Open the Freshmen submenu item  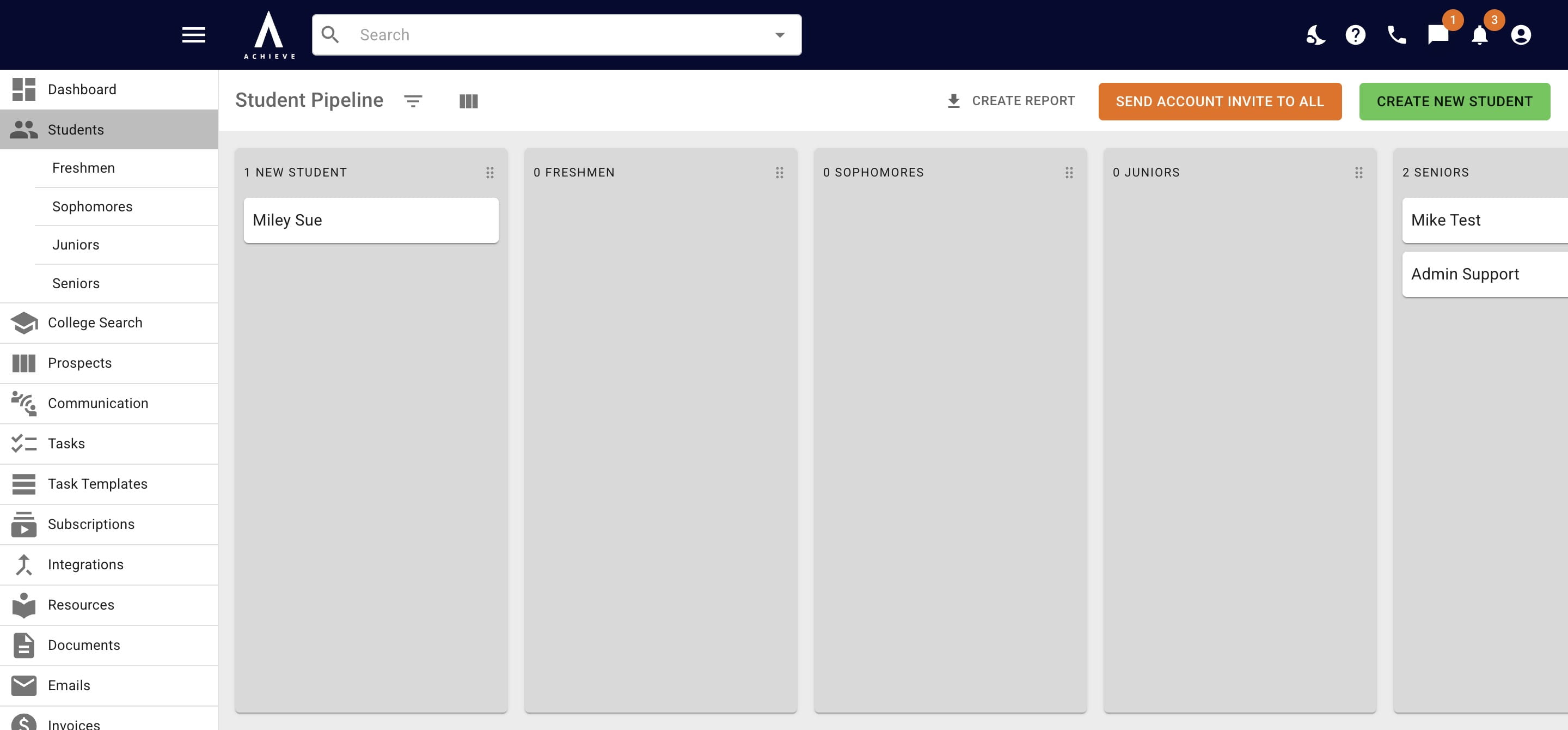point(126,168)
